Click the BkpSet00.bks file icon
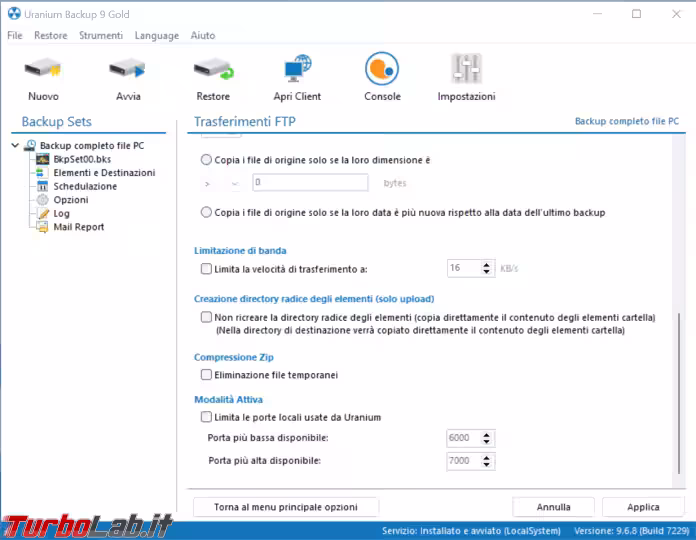This screenshot has height=540, width=696. [x=43, y=159]
